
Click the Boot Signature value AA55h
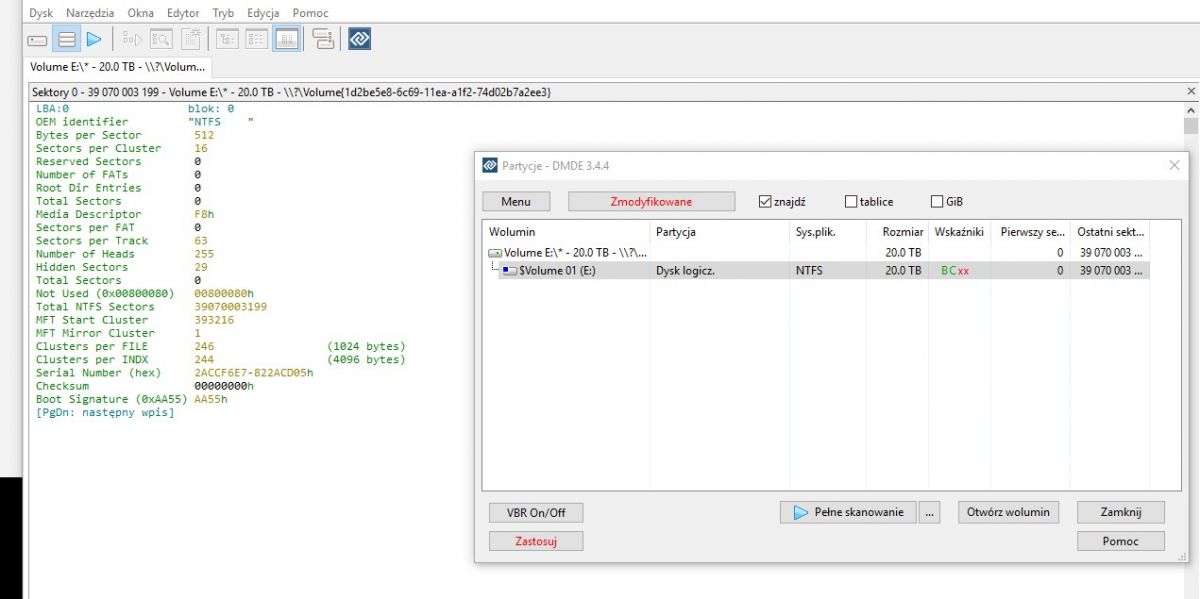click(211, 399)
